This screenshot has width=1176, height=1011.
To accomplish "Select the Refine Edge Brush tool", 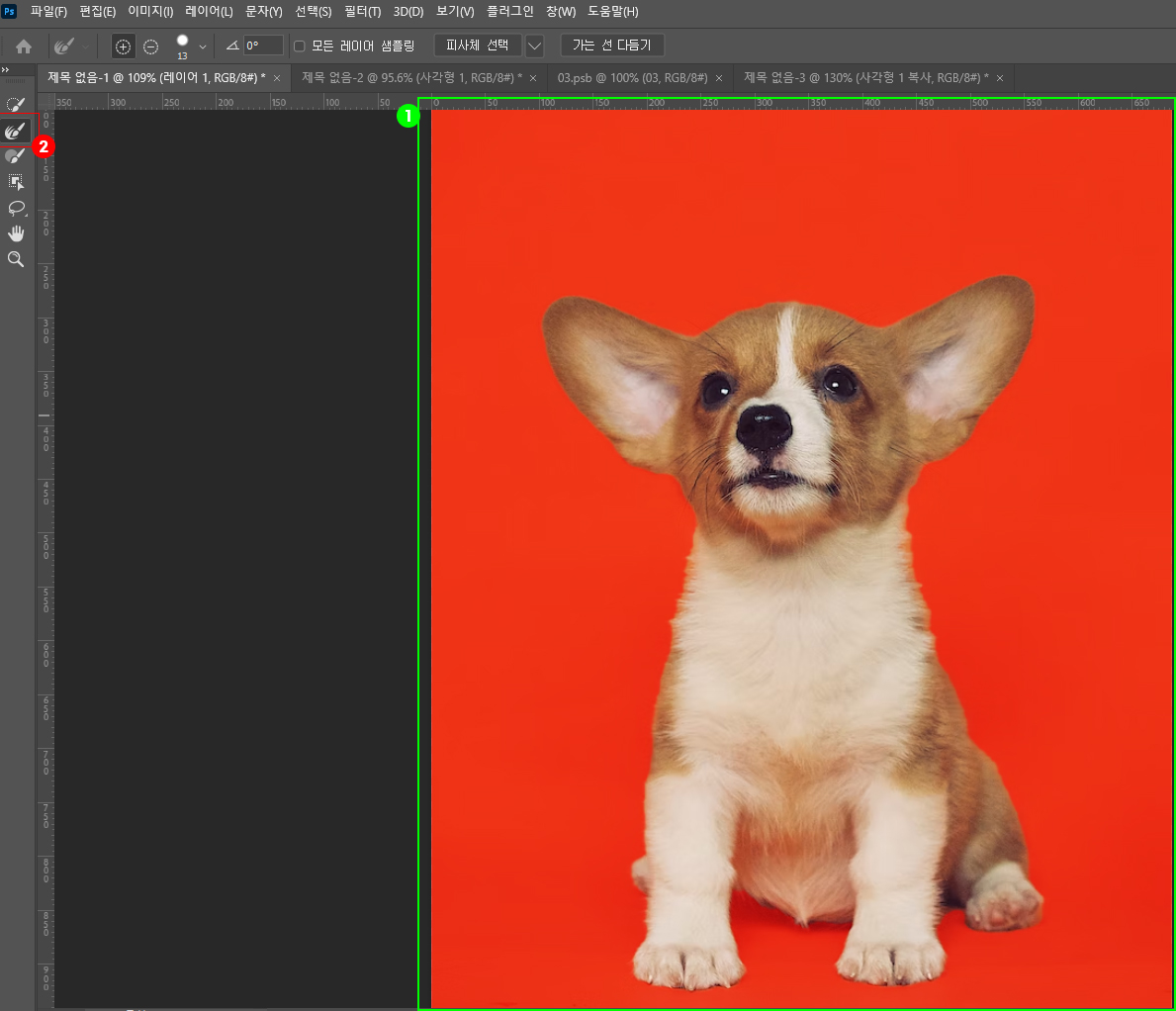I will 16,132.
